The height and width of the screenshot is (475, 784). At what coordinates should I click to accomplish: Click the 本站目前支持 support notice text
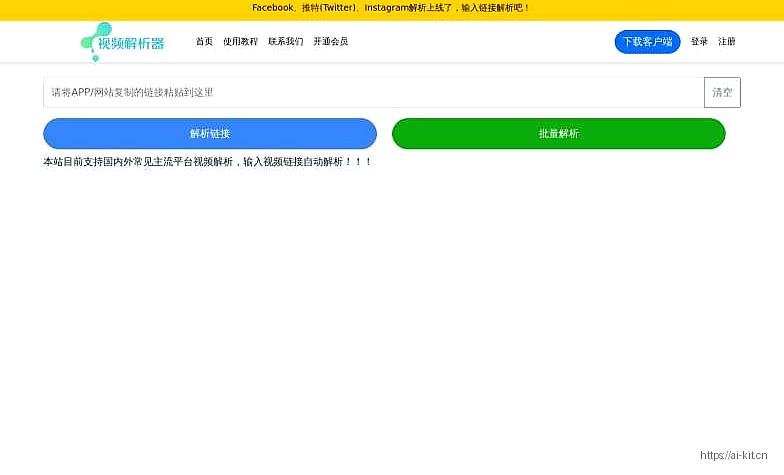[207, 161]
